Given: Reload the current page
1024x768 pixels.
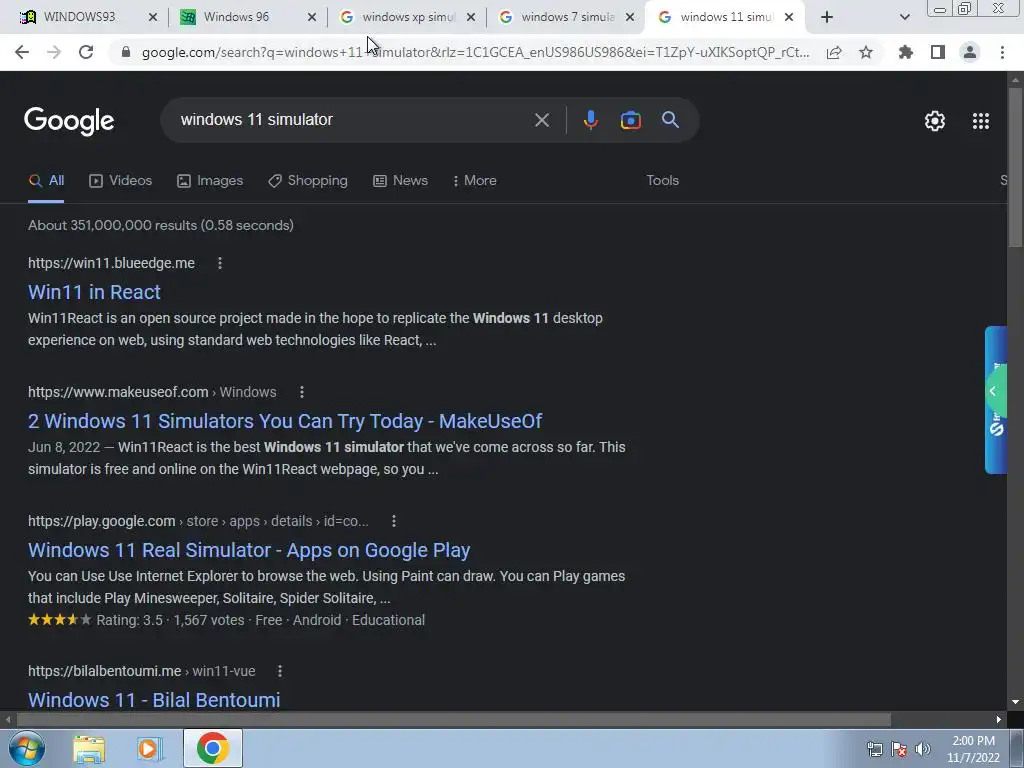Looking at the screenshot, I should point(86,52).
